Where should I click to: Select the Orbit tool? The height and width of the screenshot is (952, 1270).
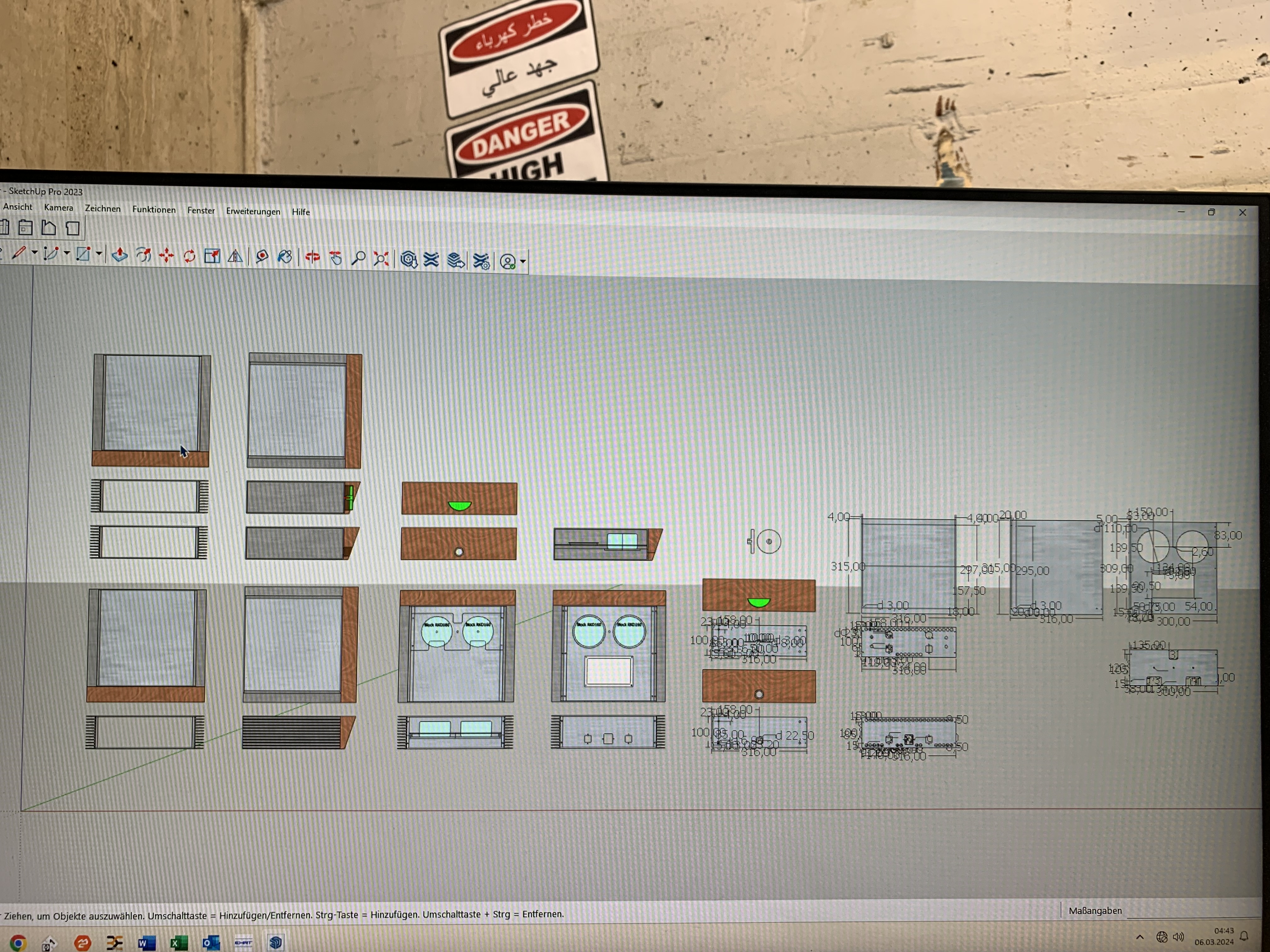point(312,258)
